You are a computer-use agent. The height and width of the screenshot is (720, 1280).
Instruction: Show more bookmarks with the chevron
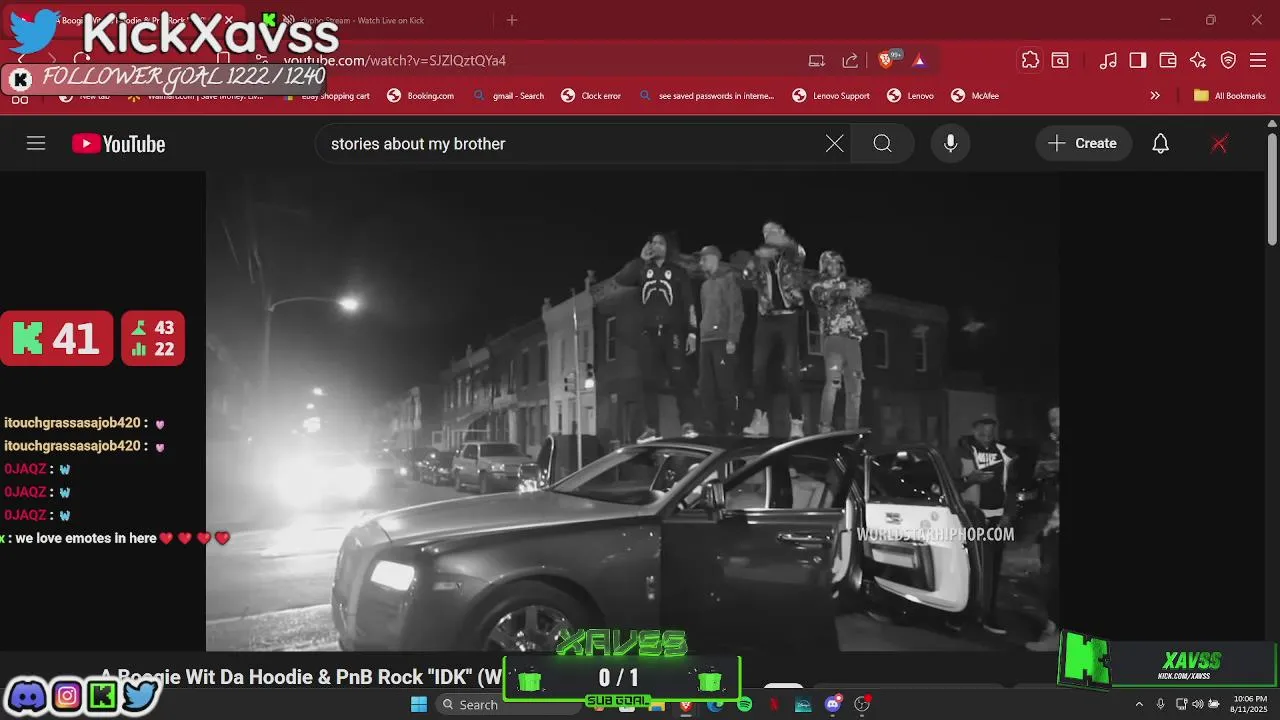pyautogui.click(x=1155, y=96)
